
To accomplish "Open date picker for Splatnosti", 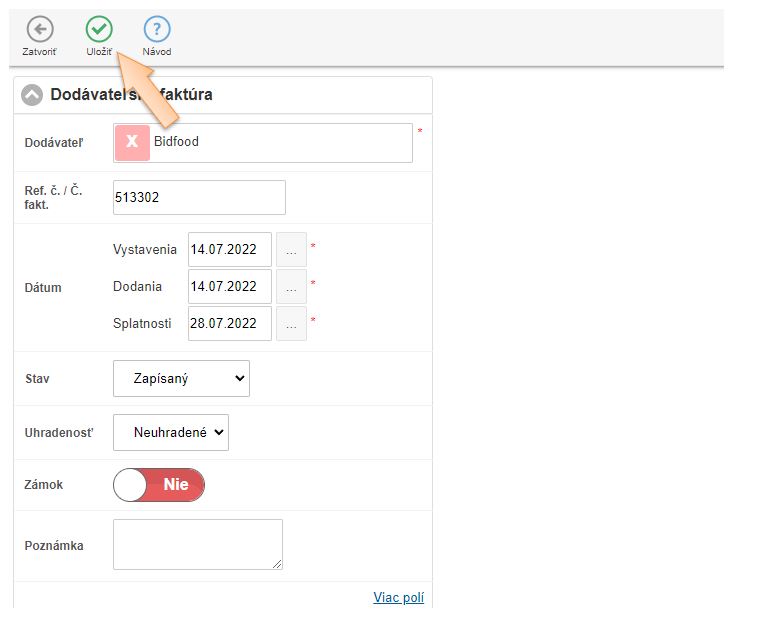I will (x=291, y=324).
